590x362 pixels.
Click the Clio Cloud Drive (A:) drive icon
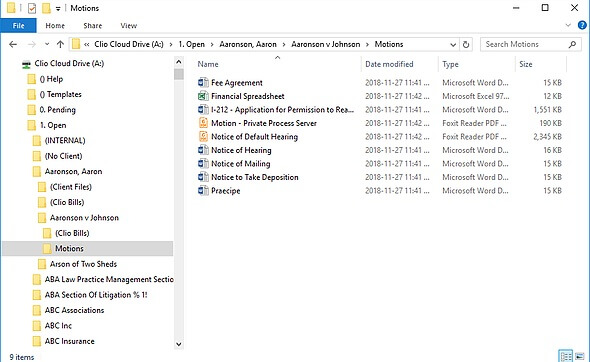pyautogui.click(x=26, y=64)
